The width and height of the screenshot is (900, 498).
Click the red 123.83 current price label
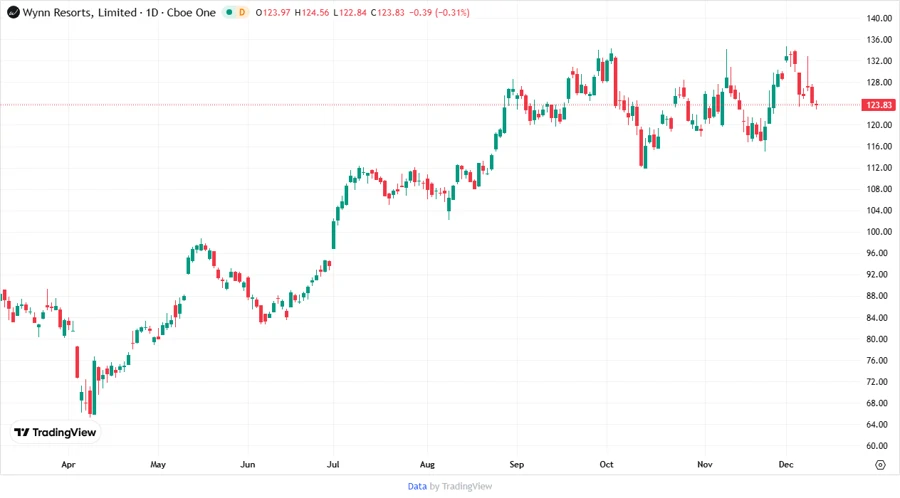(x=879, y=104)
